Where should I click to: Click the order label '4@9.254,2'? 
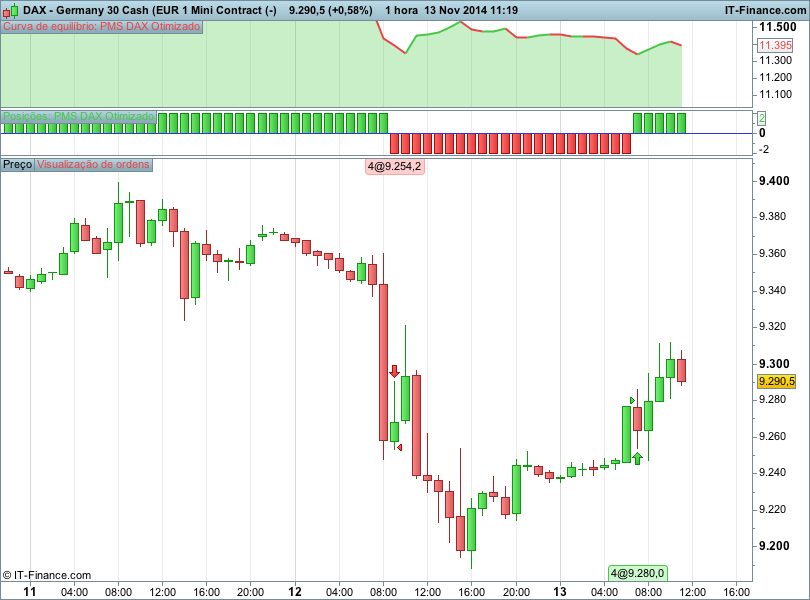395,166
